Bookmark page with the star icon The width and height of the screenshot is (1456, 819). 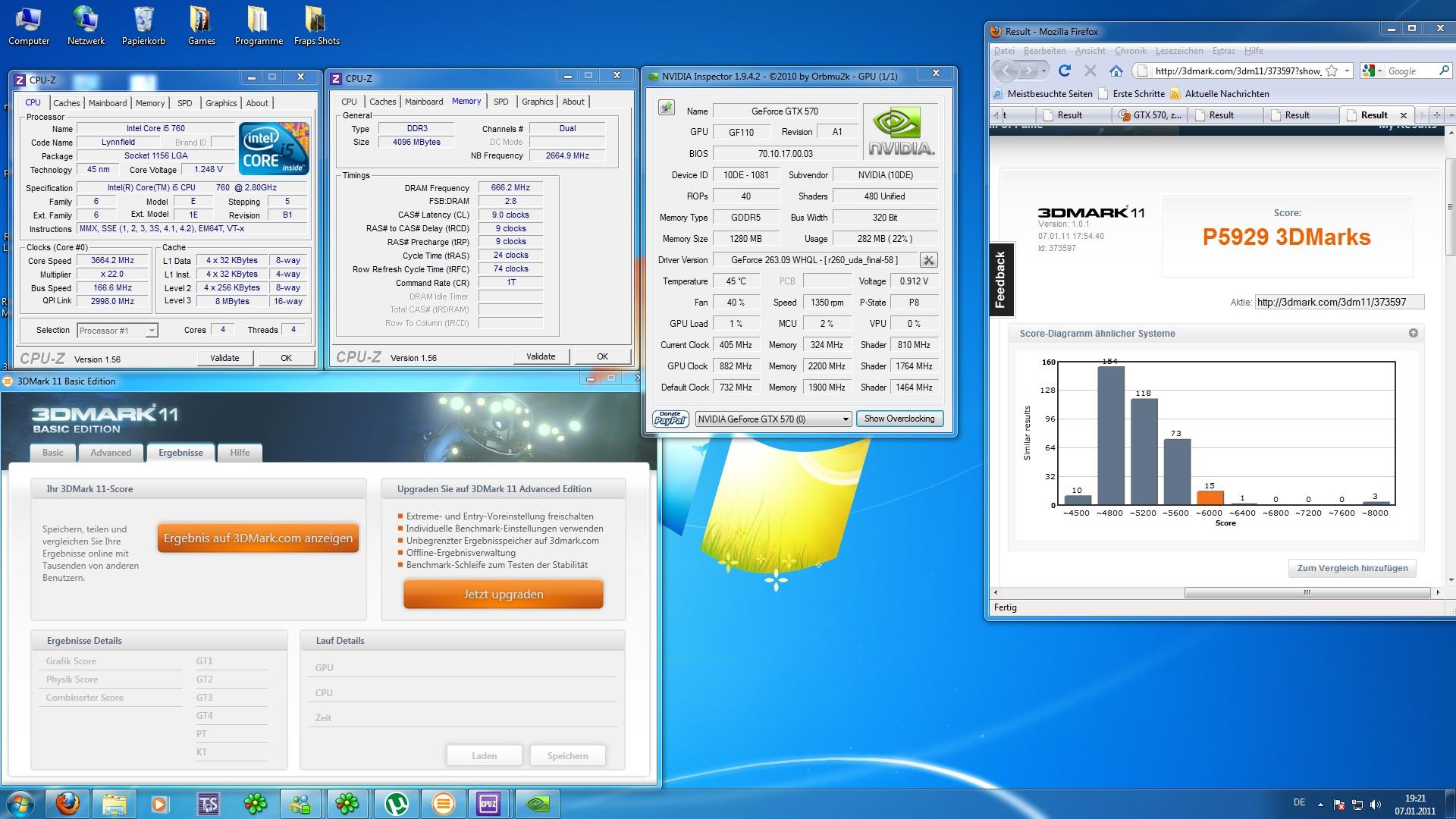click(1332, 71)
